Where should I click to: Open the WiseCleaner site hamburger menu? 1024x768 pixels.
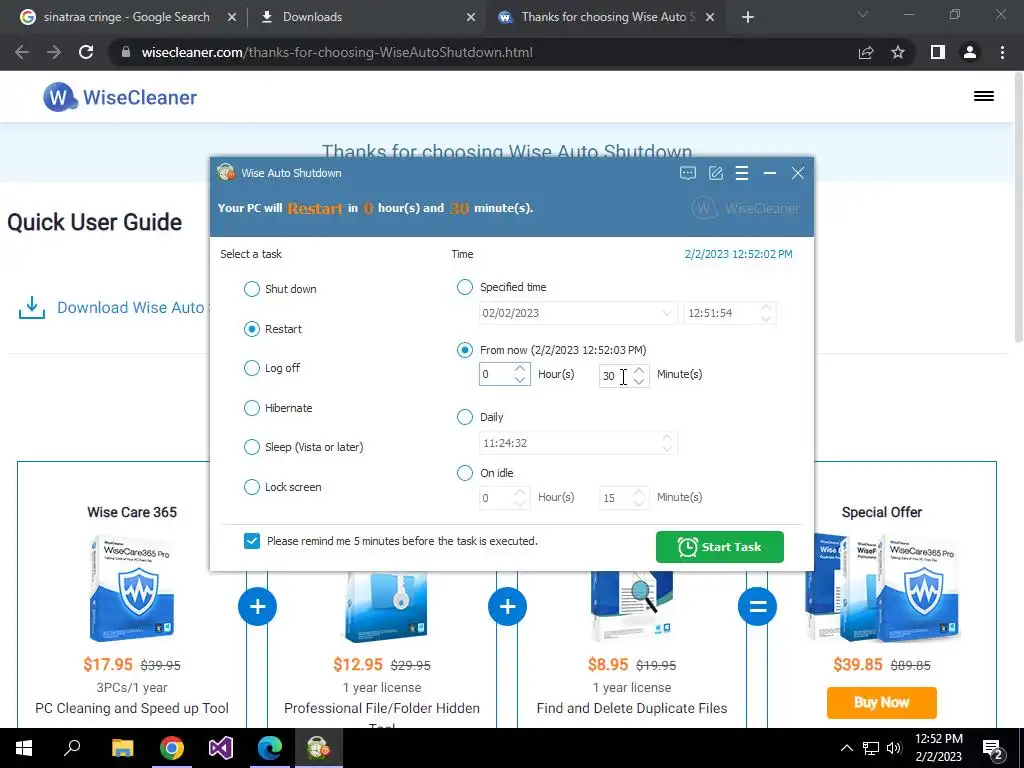click(x=984, y=96)
